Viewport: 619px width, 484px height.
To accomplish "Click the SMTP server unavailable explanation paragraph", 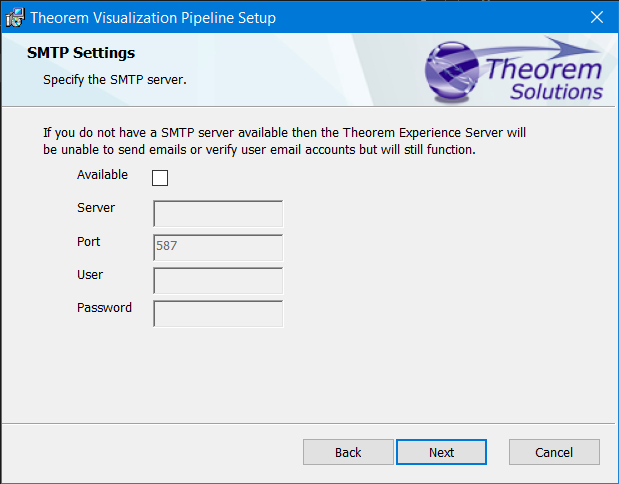I will pyautogui.click(x=284, y=141).
